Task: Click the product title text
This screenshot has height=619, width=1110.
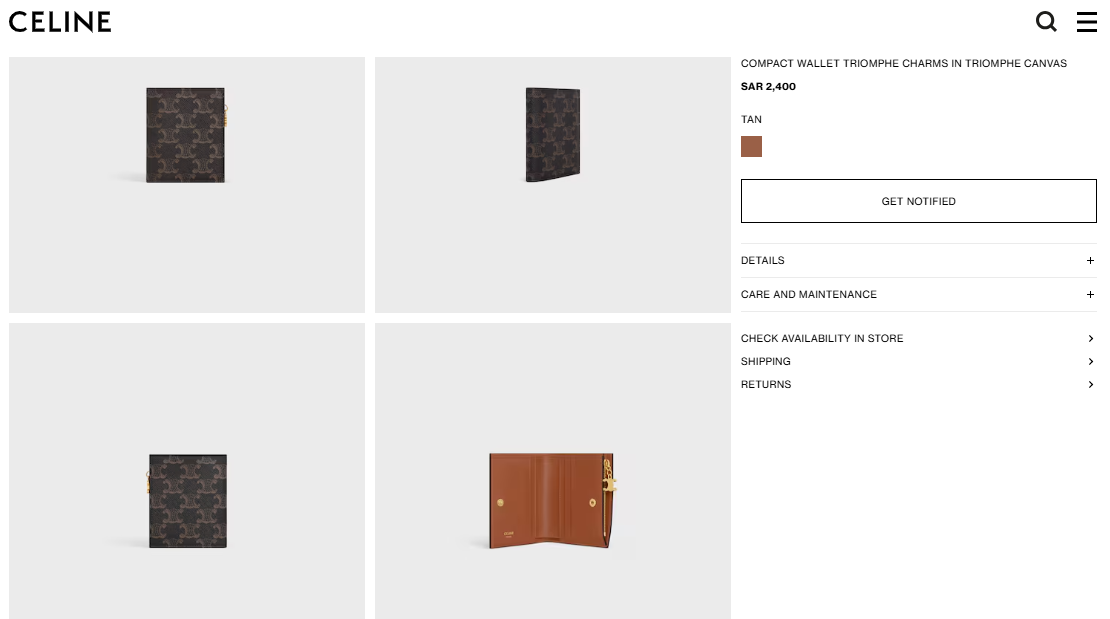Action: point(903,64)
